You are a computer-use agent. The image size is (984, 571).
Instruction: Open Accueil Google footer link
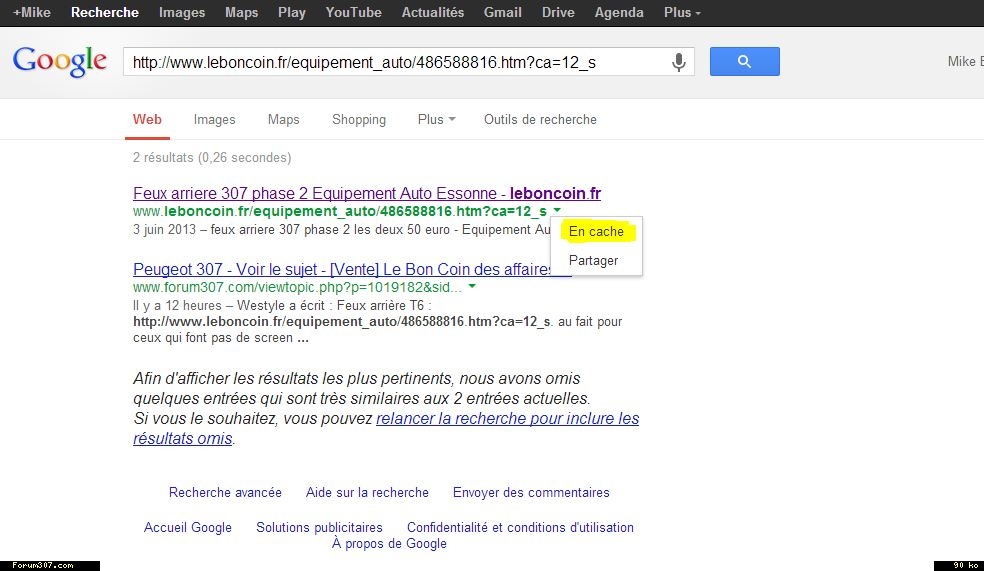(188, 528)
